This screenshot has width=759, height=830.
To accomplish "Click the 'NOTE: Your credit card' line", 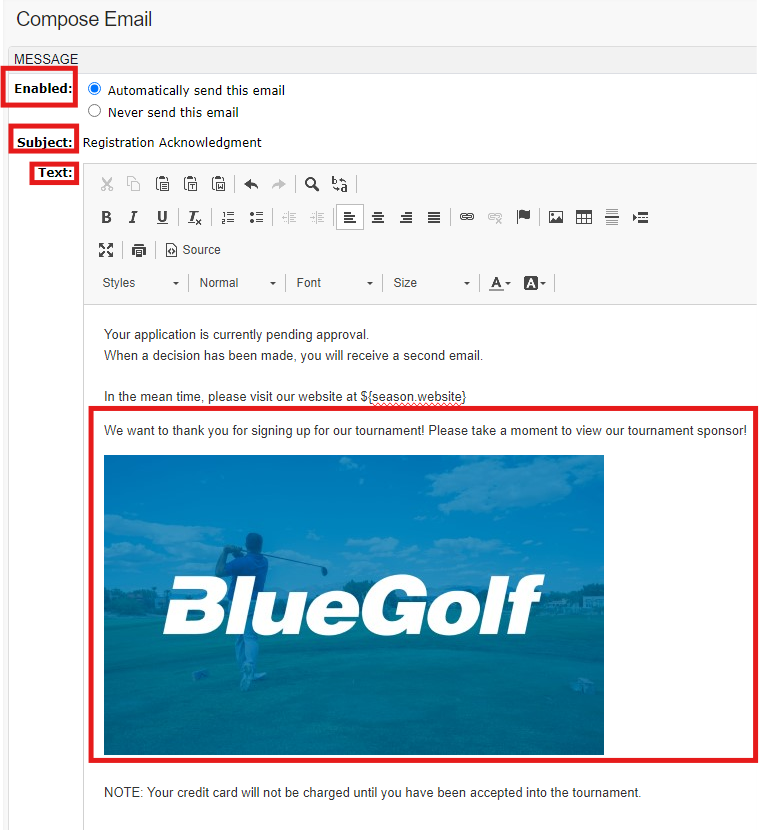I will pos(372,792).
